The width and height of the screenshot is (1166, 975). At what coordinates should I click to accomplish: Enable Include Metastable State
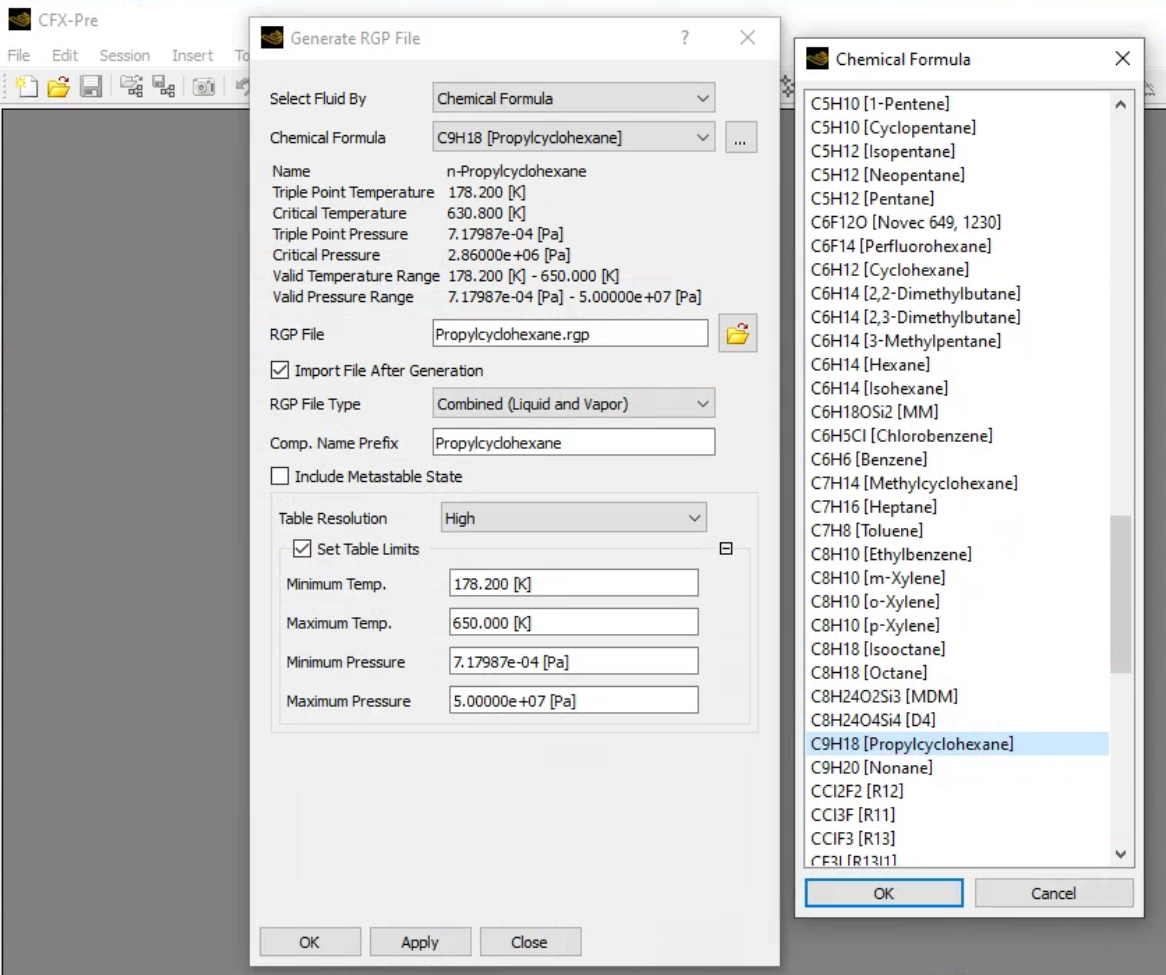(x=279, y=476)
